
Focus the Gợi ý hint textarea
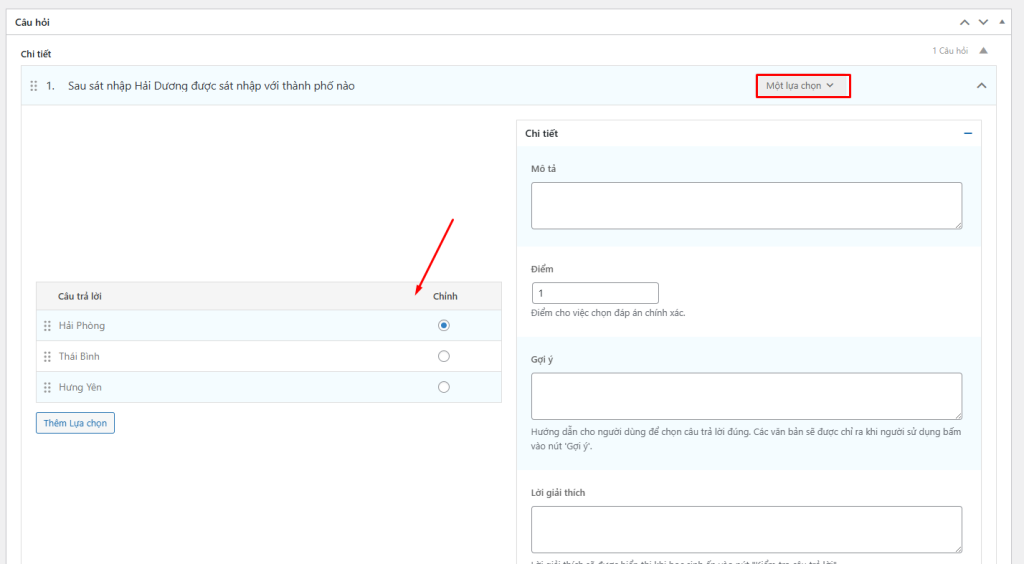(x=746, y=396)
